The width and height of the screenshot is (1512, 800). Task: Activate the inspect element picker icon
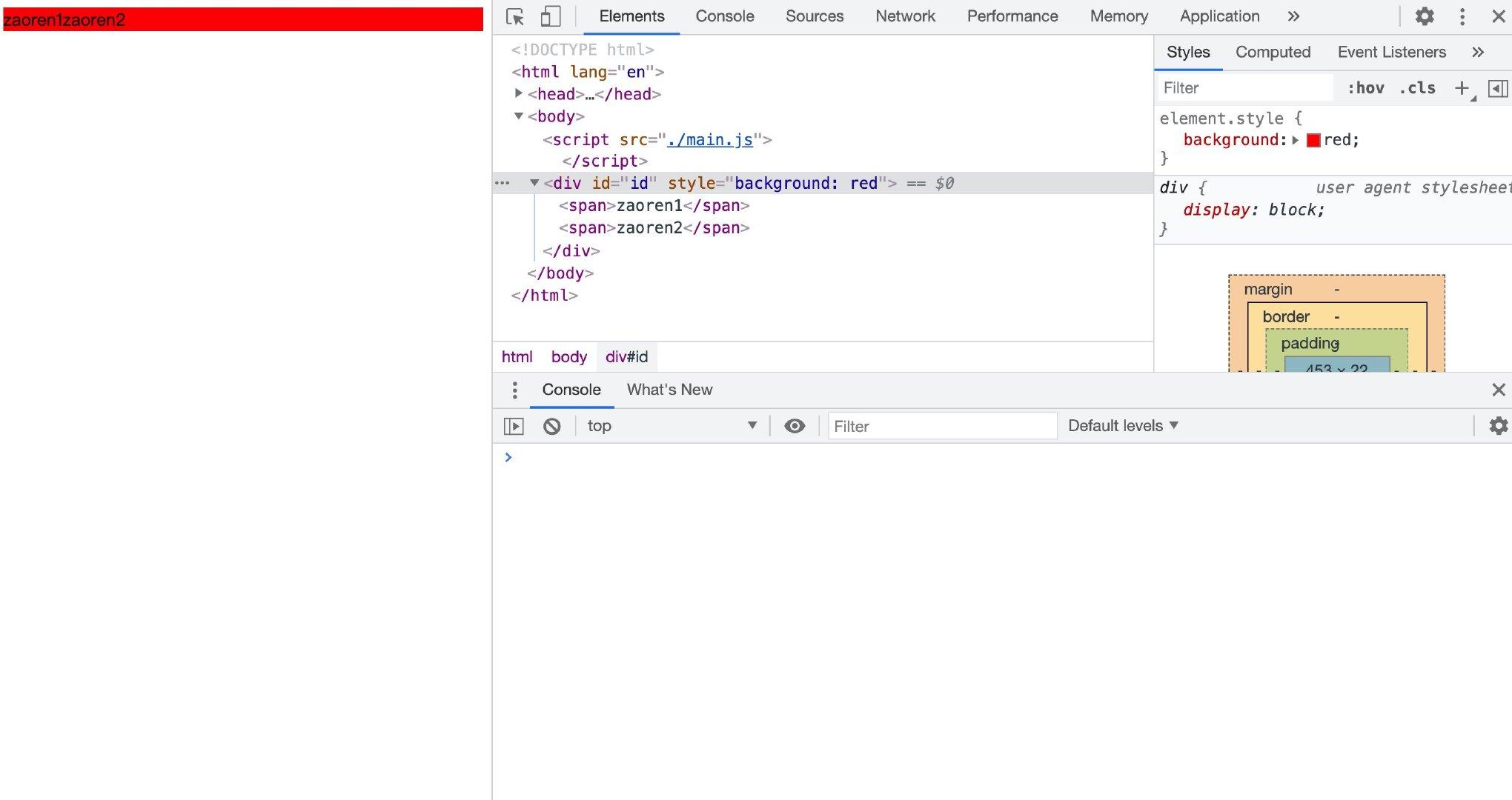(x=515, y=16)
